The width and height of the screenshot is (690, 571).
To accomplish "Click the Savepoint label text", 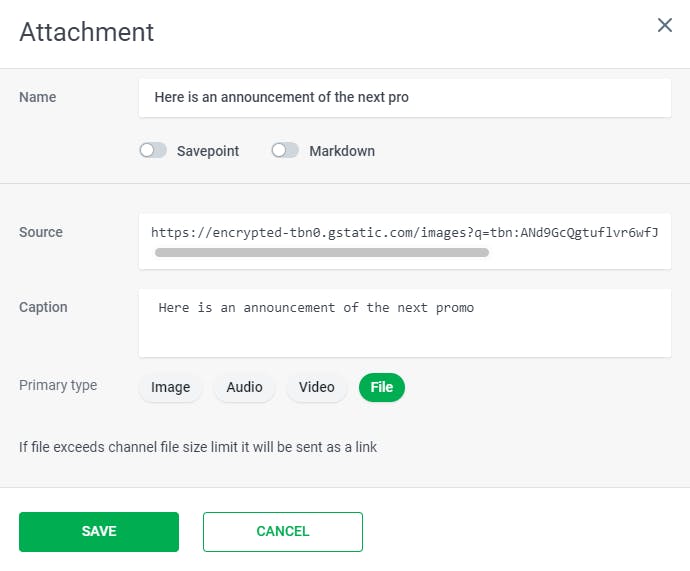I will pos(208,151).
